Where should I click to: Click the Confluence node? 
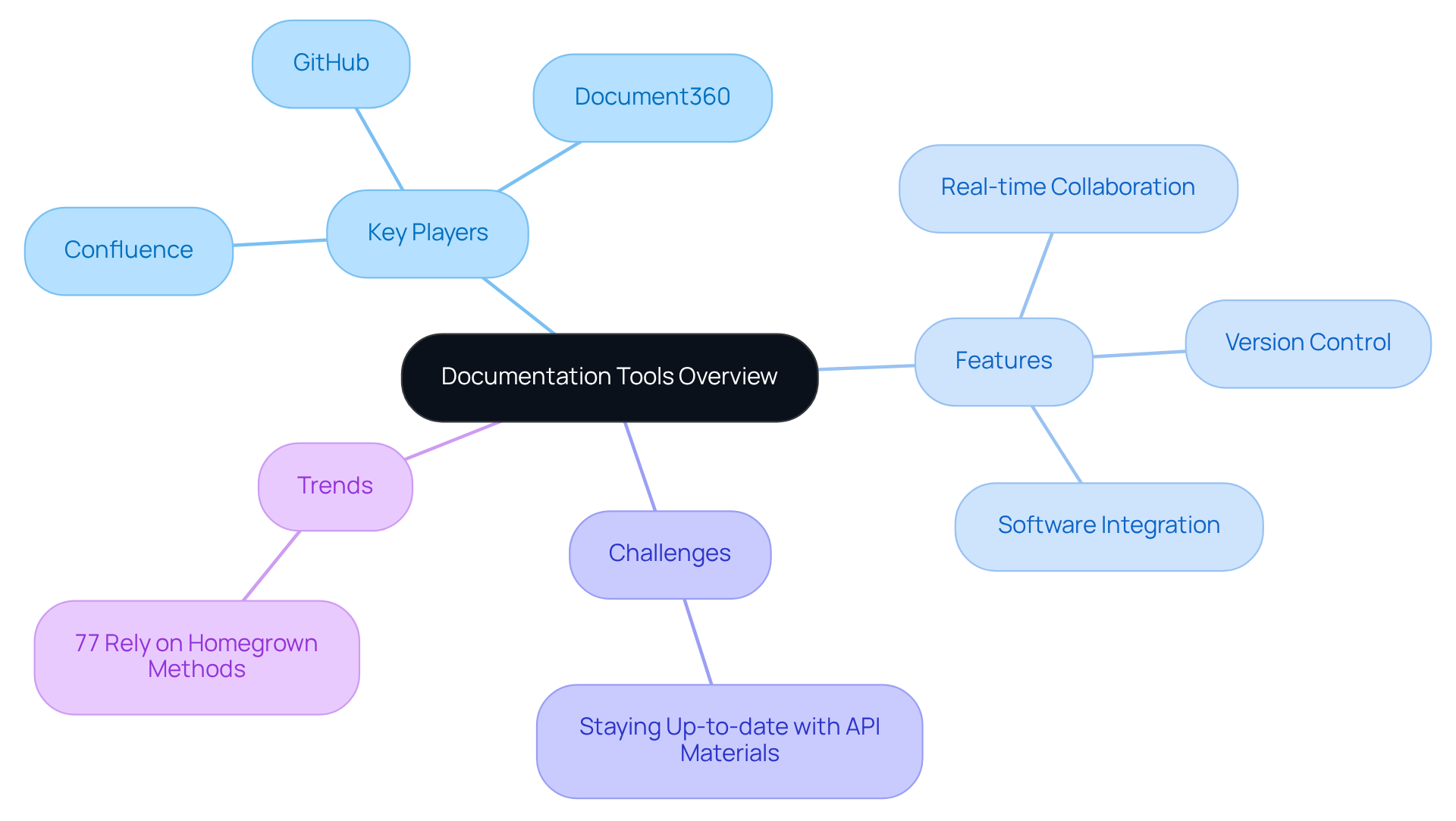point(129,251)
